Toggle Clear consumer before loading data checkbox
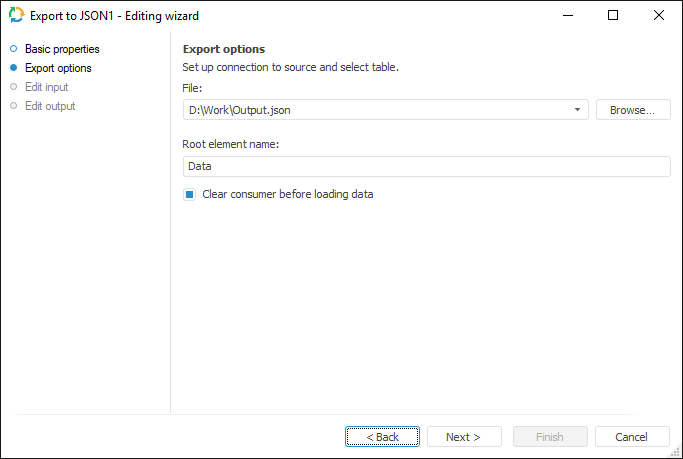This screenshot has width=683, height=459. [189, 194]
